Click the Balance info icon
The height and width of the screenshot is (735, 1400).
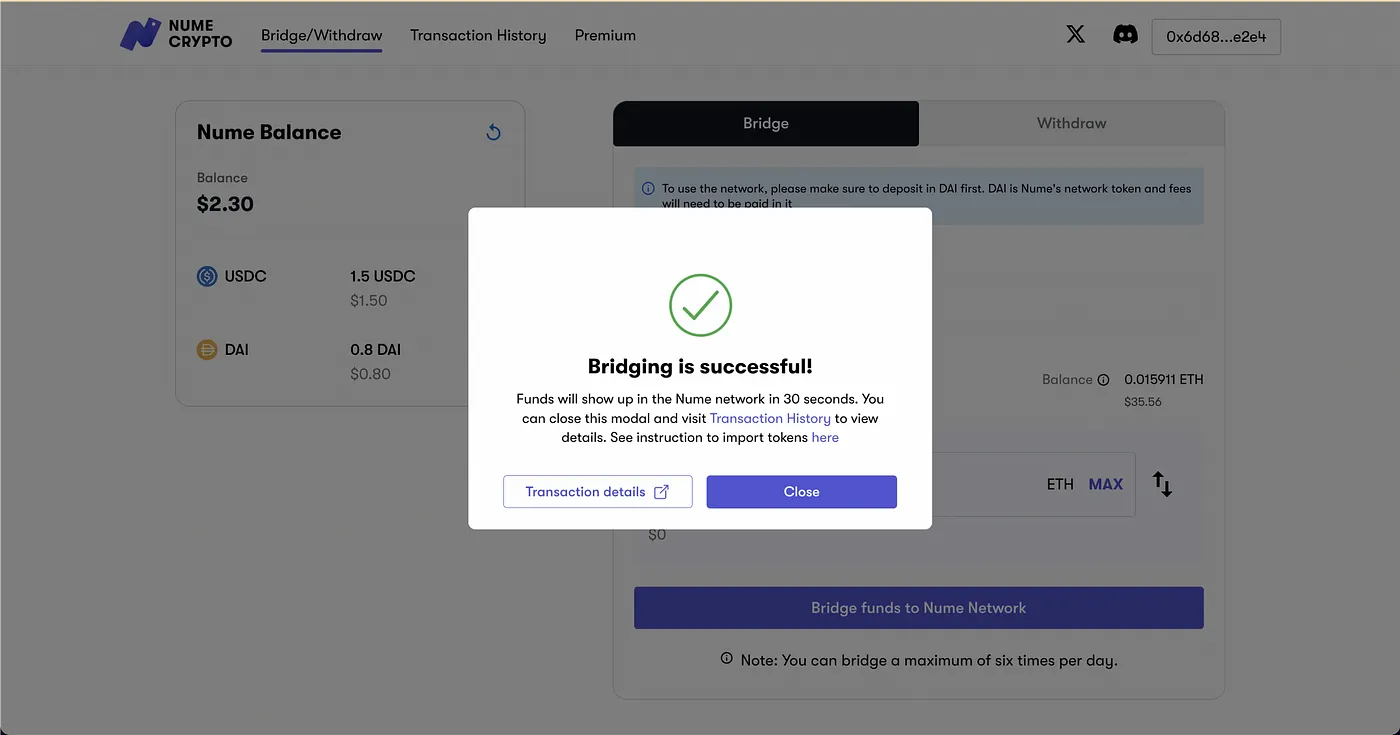(1103, 380)
